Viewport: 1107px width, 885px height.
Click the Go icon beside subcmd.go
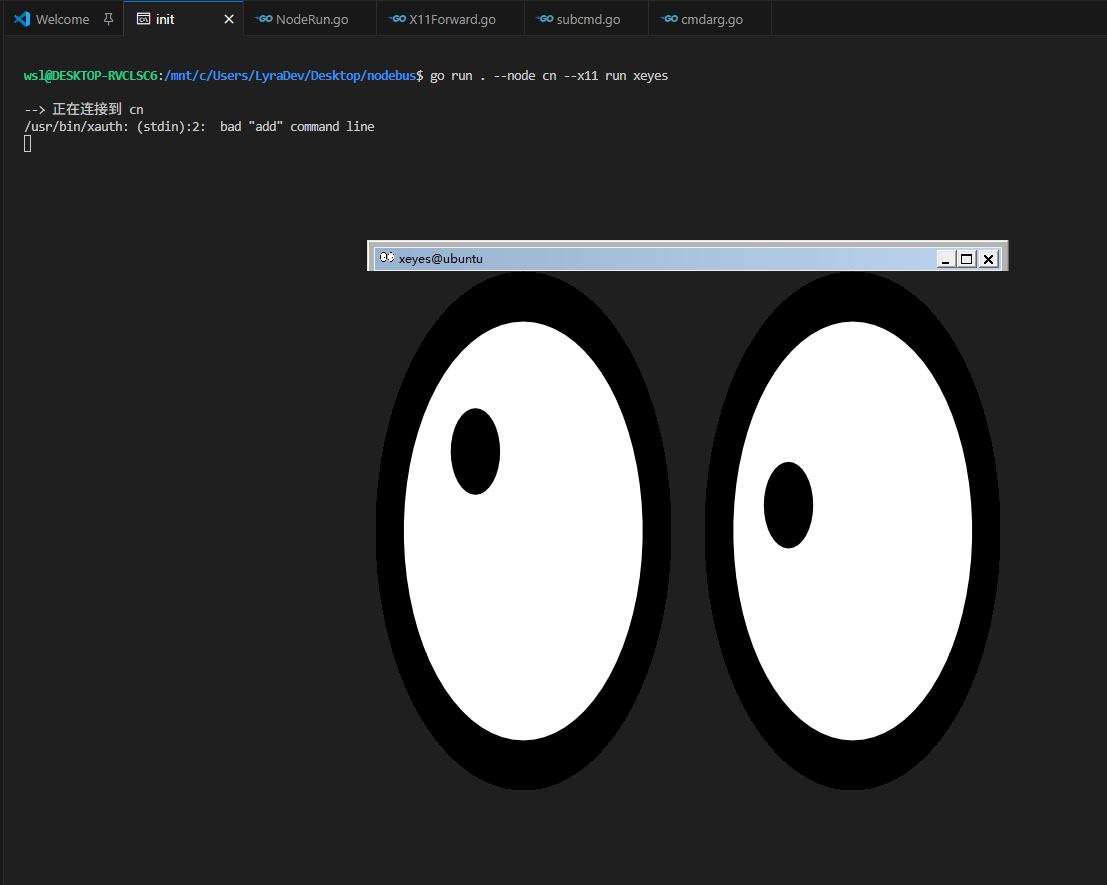[544, 19]
